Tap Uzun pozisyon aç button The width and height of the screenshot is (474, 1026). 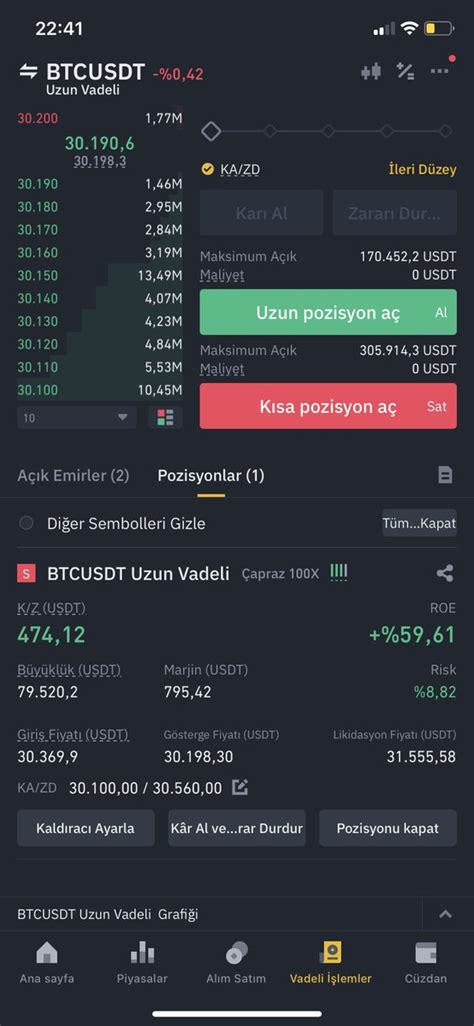pos(328,312)
